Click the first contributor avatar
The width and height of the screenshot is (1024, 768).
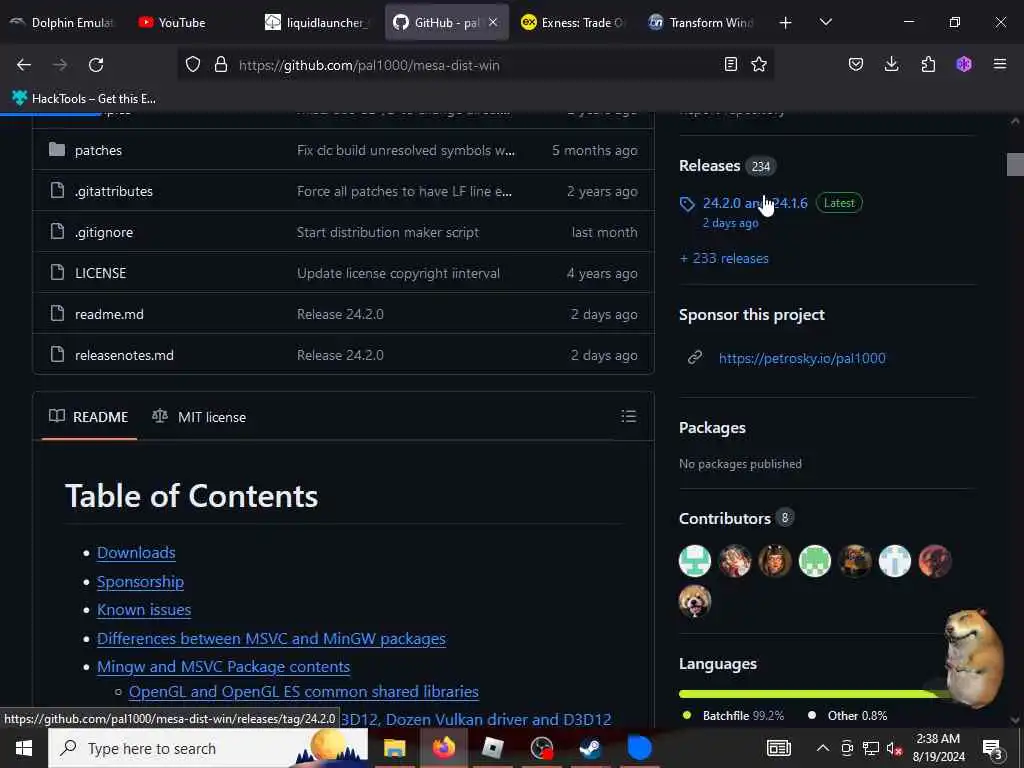[x=695, y=561]
